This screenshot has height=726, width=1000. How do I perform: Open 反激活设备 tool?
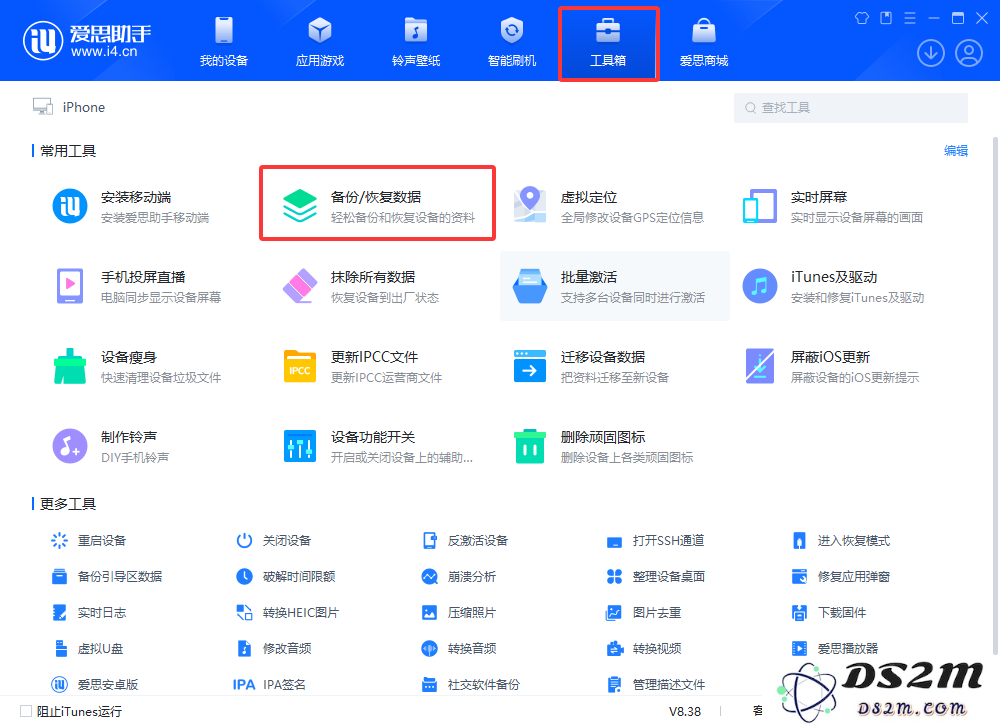[466, 540]
